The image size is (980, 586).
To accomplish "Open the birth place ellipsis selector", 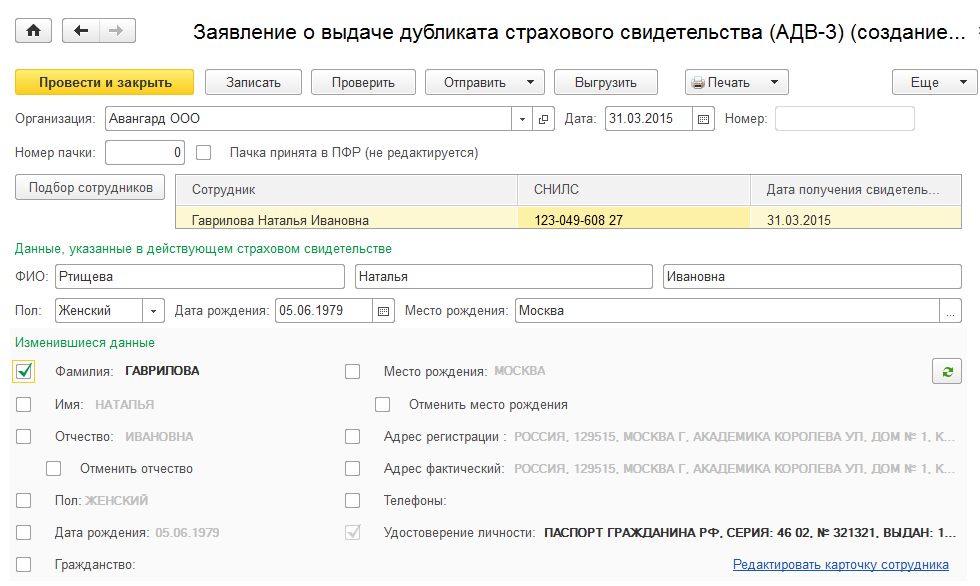I will pyautogui.click(x=948, y=311).
